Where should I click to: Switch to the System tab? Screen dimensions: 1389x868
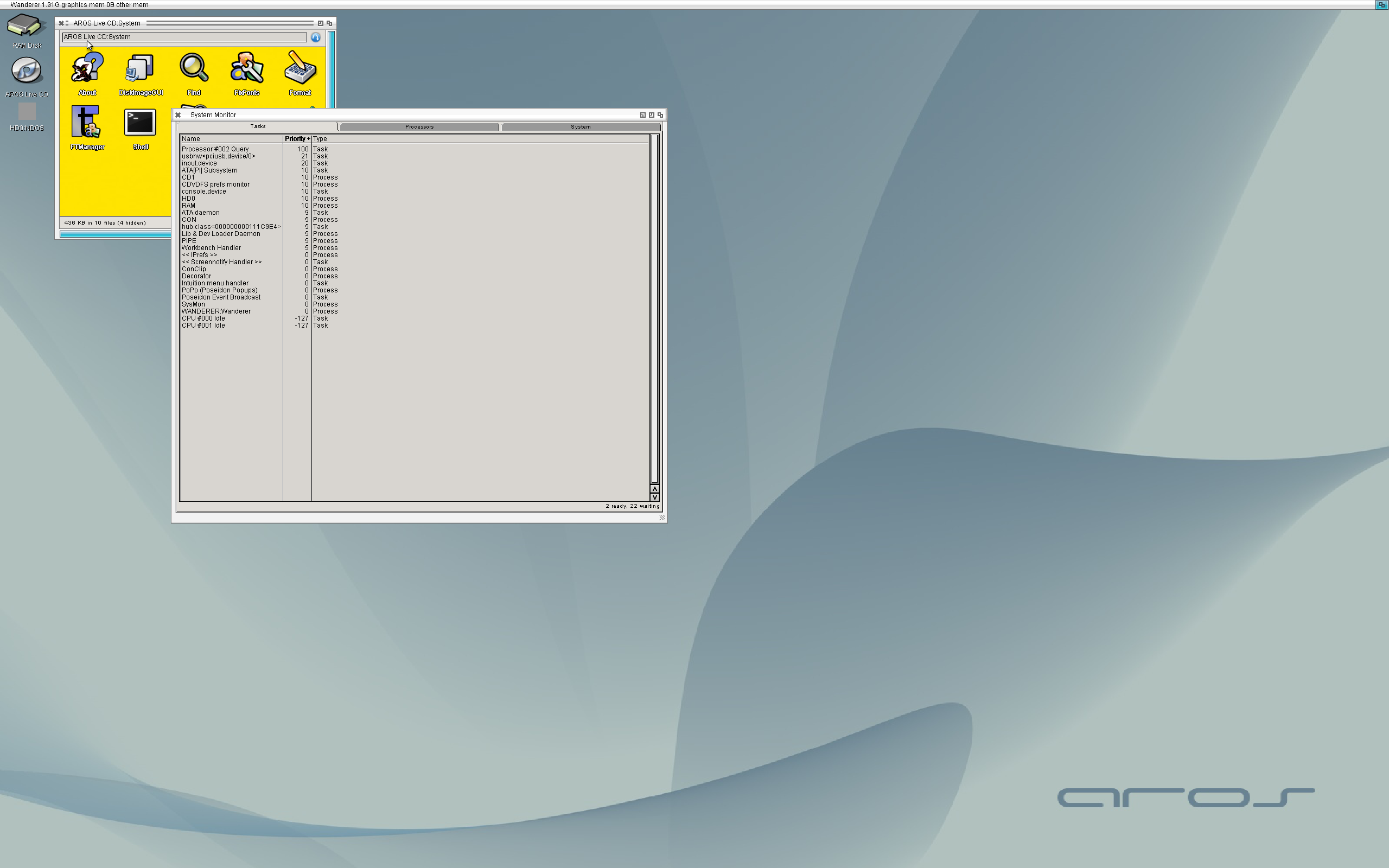click(x=581, y=127)
